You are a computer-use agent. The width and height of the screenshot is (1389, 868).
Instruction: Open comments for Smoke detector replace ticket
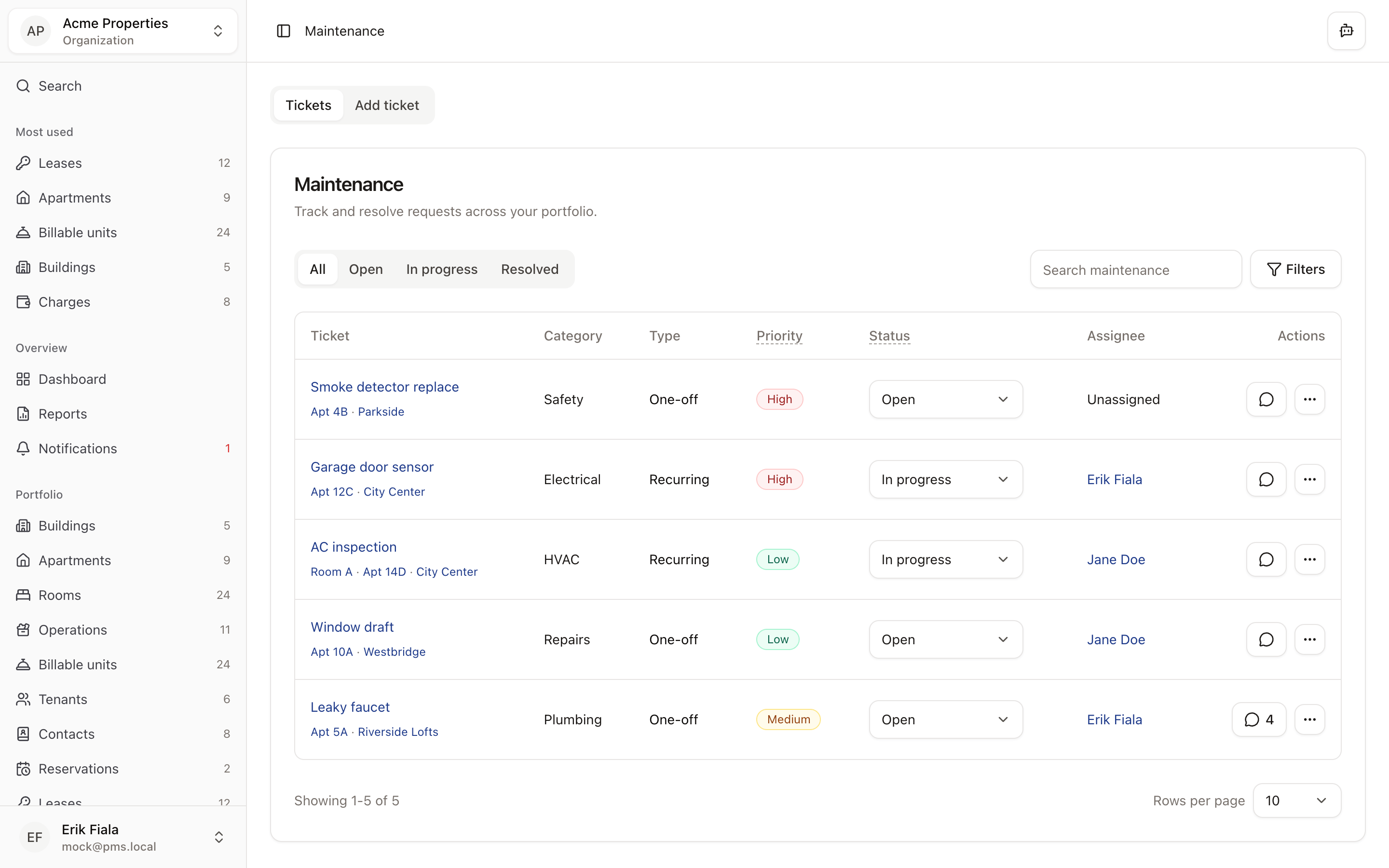coord(1266,399)
